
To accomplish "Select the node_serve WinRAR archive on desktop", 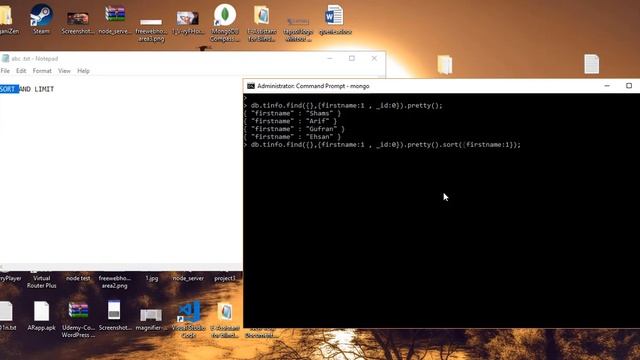I will (x=115, y=14).
